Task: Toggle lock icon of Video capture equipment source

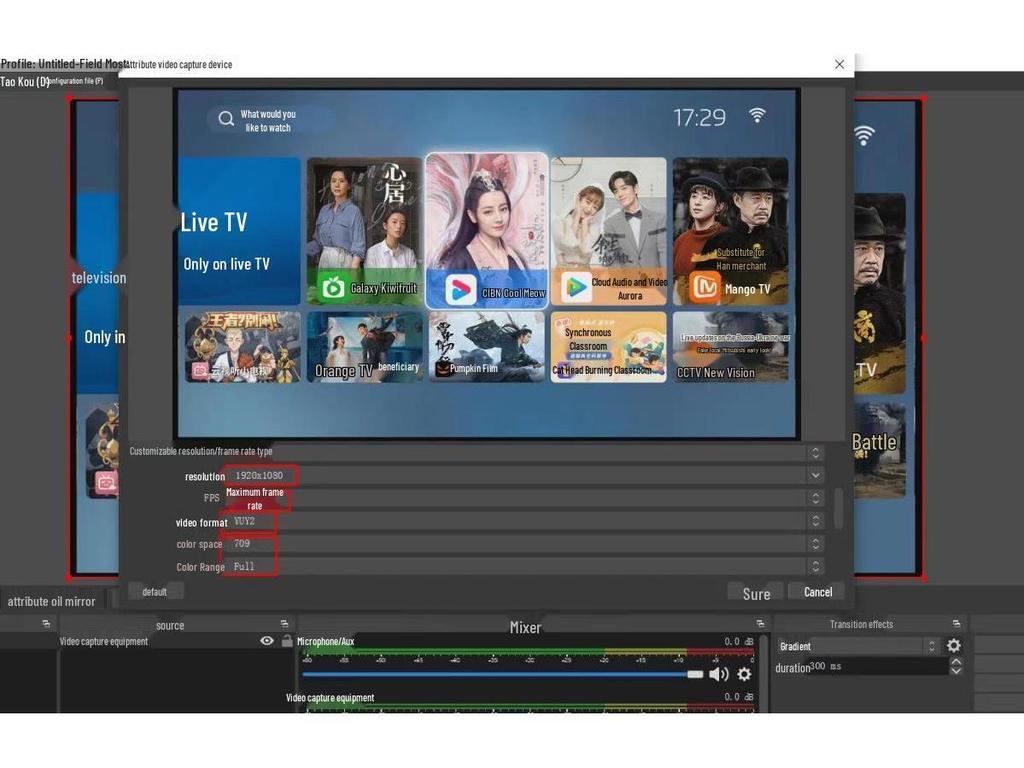Action: point(287,641)
